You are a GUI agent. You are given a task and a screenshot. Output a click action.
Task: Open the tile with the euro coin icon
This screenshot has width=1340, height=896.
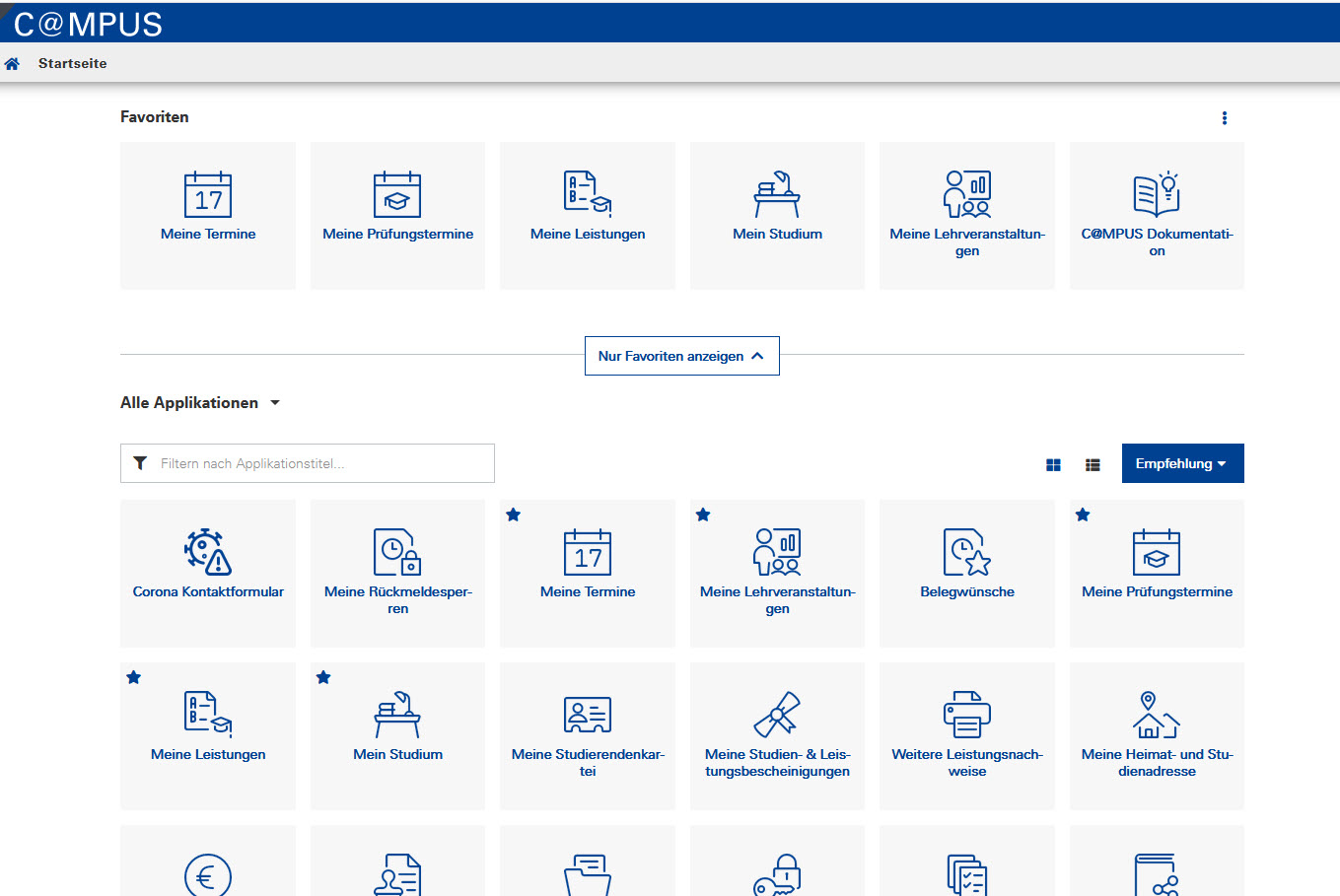(x=208, y=862)
